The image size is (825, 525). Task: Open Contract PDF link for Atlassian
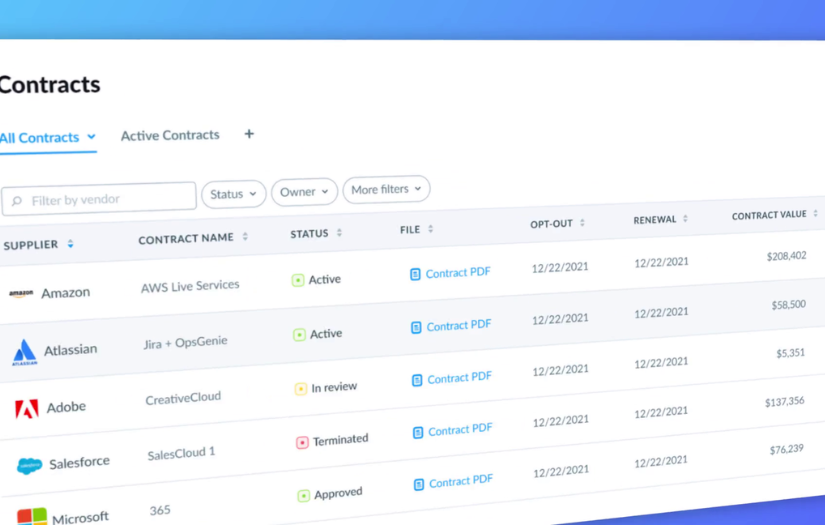459,326
